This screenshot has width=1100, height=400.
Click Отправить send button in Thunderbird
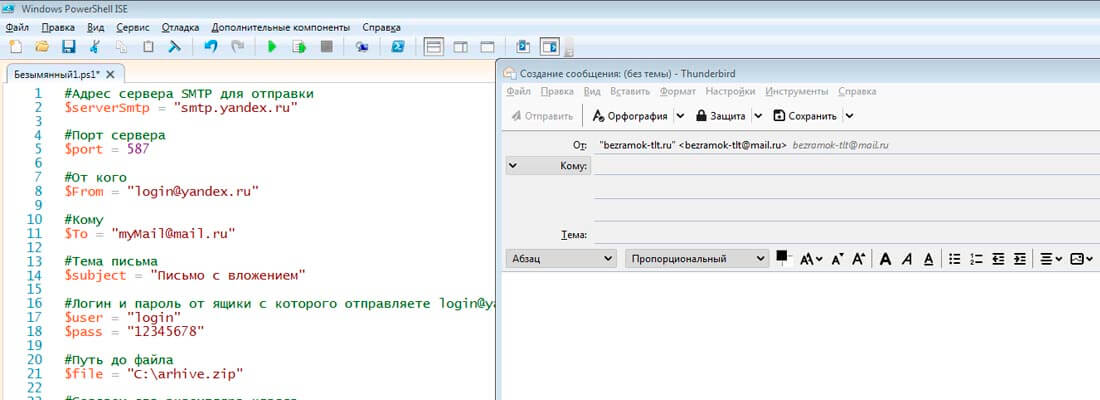tap(542, 116)
